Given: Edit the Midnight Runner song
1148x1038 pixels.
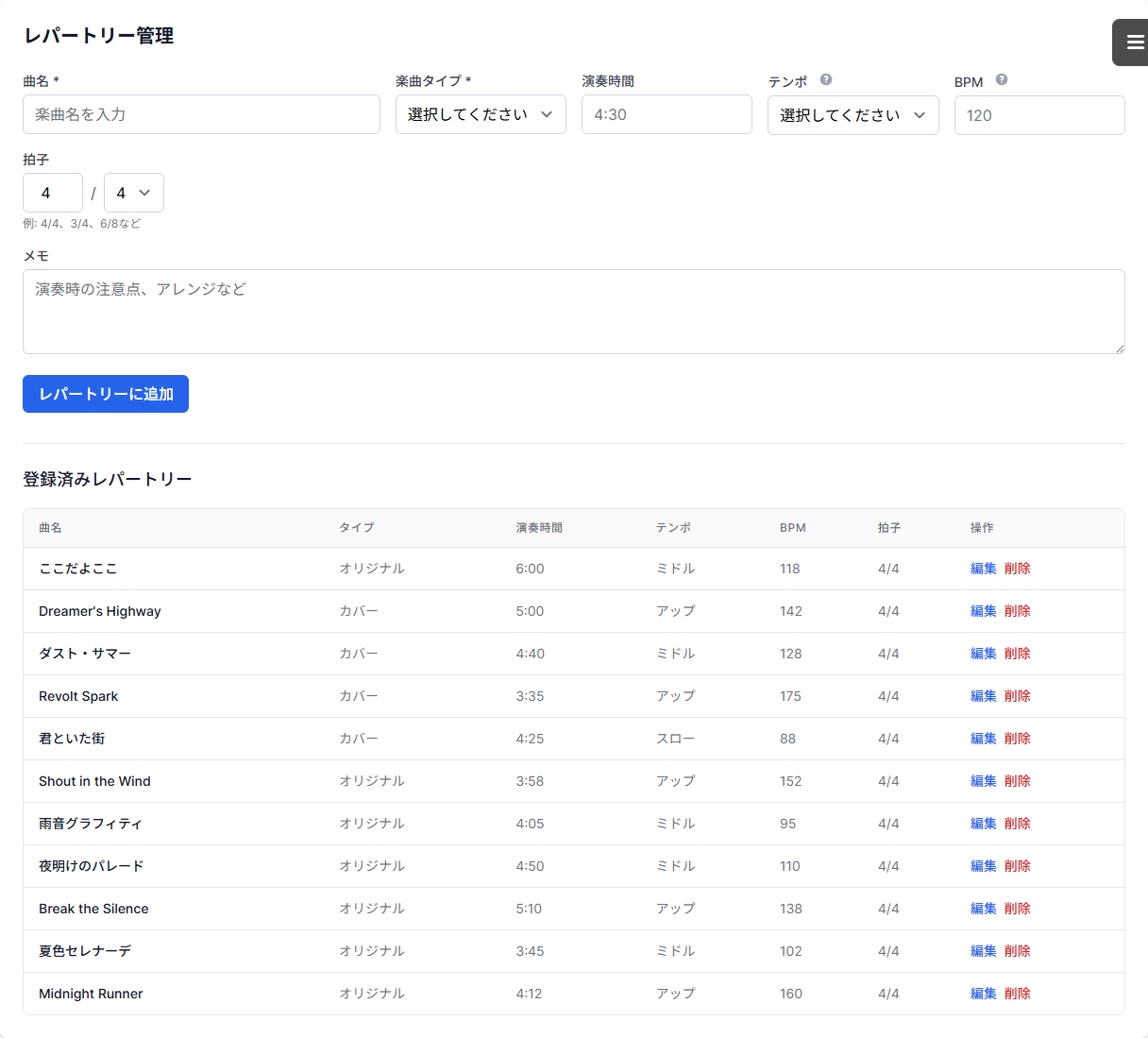Looking at the screenshot, I should pos(983,994).
